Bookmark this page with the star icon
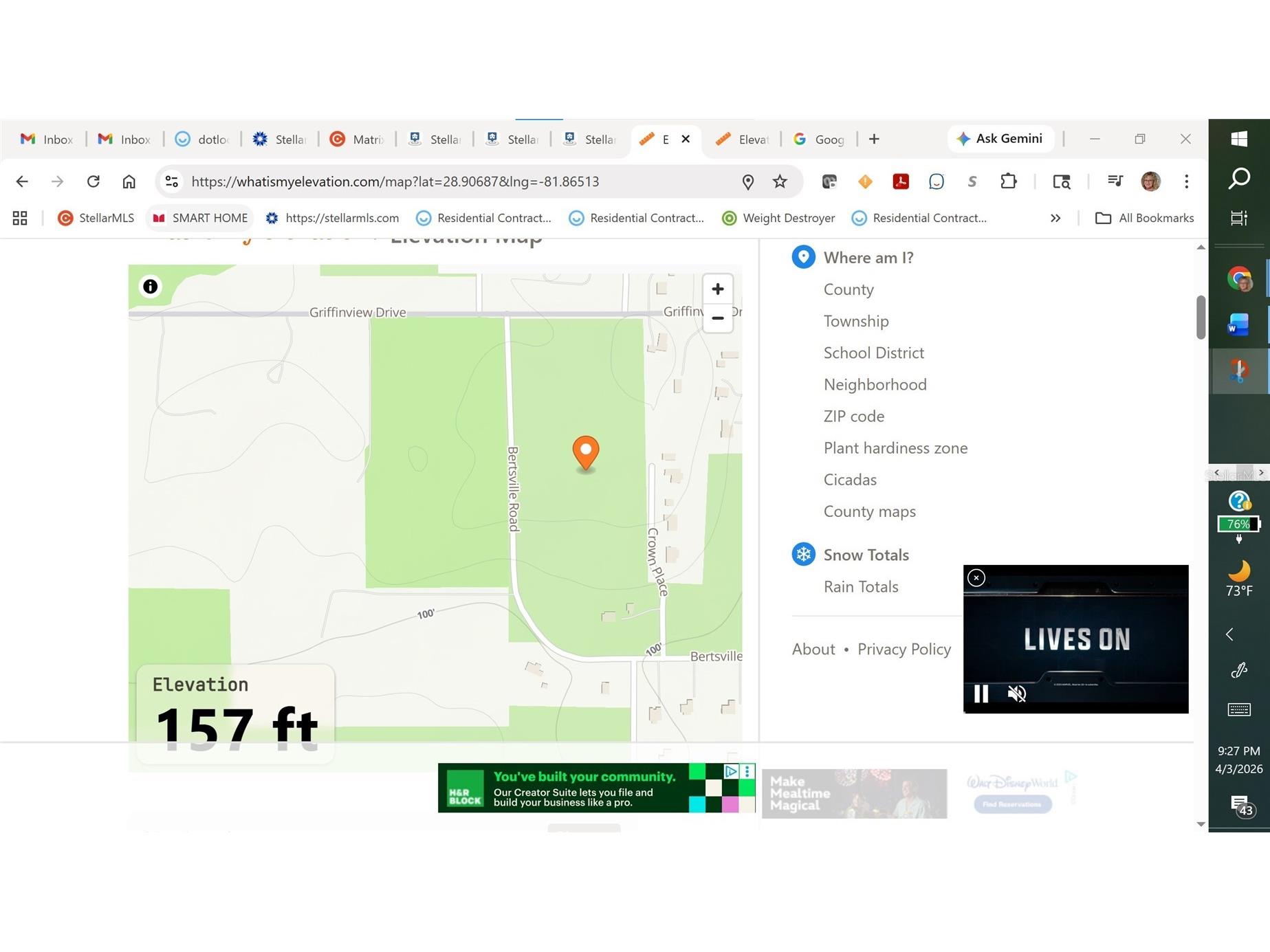The height and width of the screenshot is (952, 1270). 780,181
